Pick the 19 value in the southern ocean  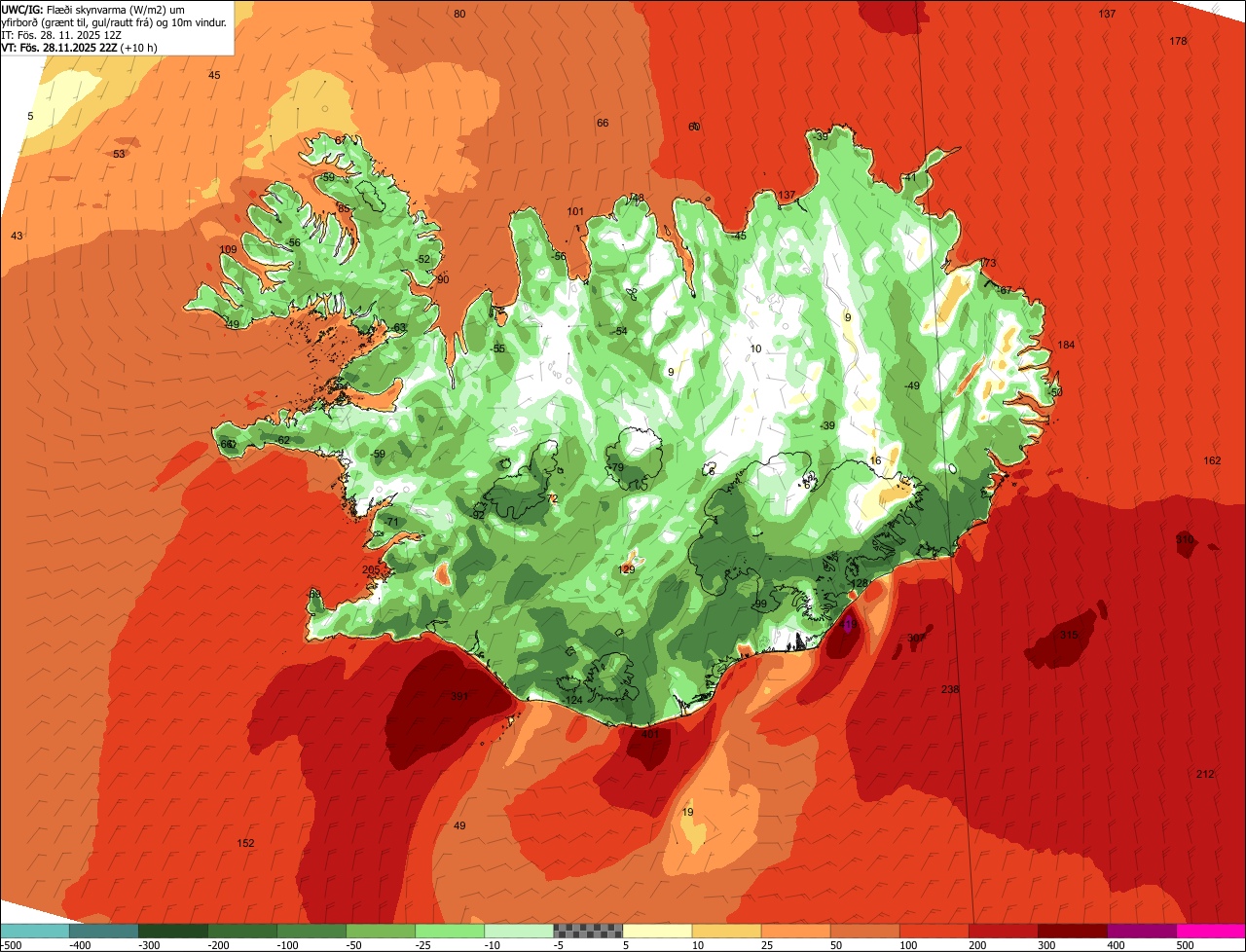[688, 812]
